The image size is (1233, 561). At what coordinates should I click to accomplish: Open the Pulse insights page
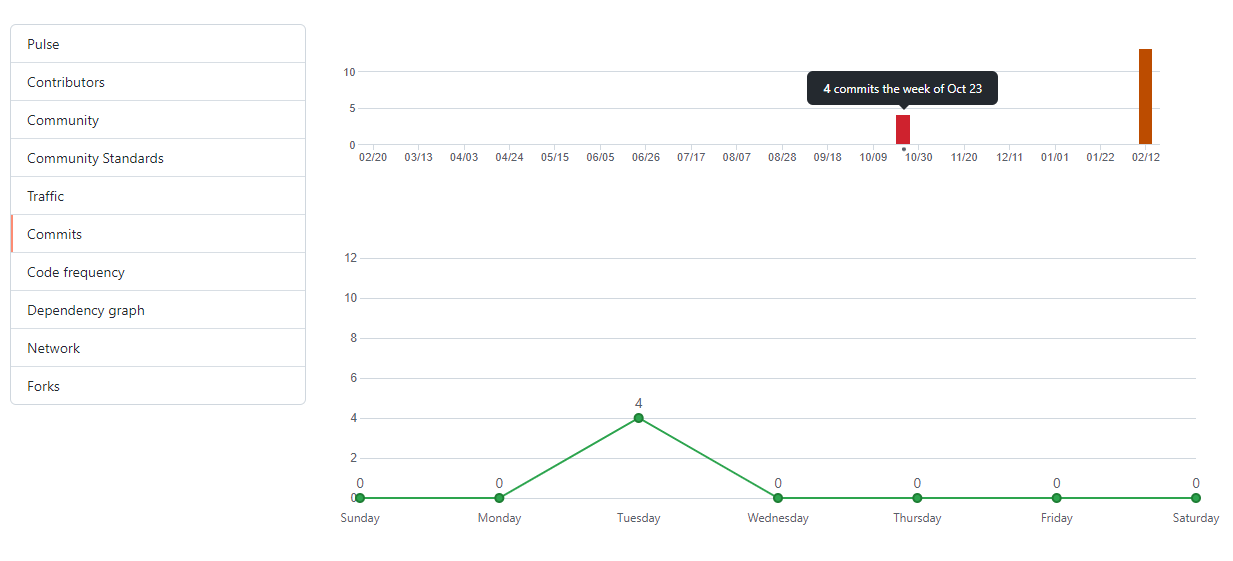(x=158, y=44)
